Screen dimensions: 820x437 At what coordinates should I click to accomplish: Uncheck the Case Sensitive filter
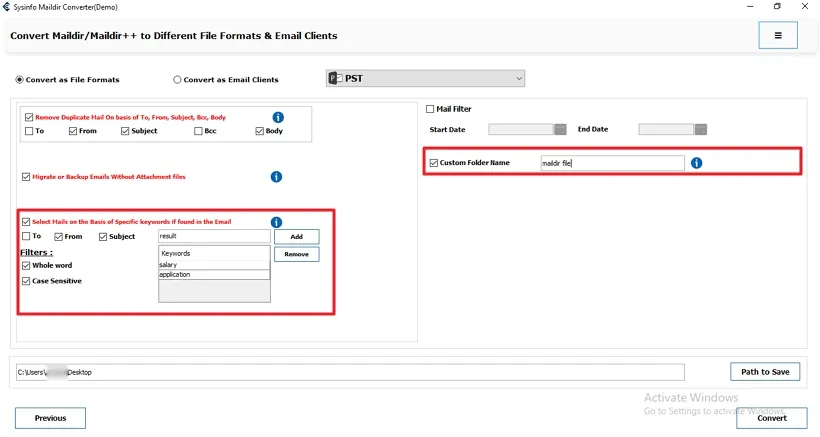click(x=26, y=281)
